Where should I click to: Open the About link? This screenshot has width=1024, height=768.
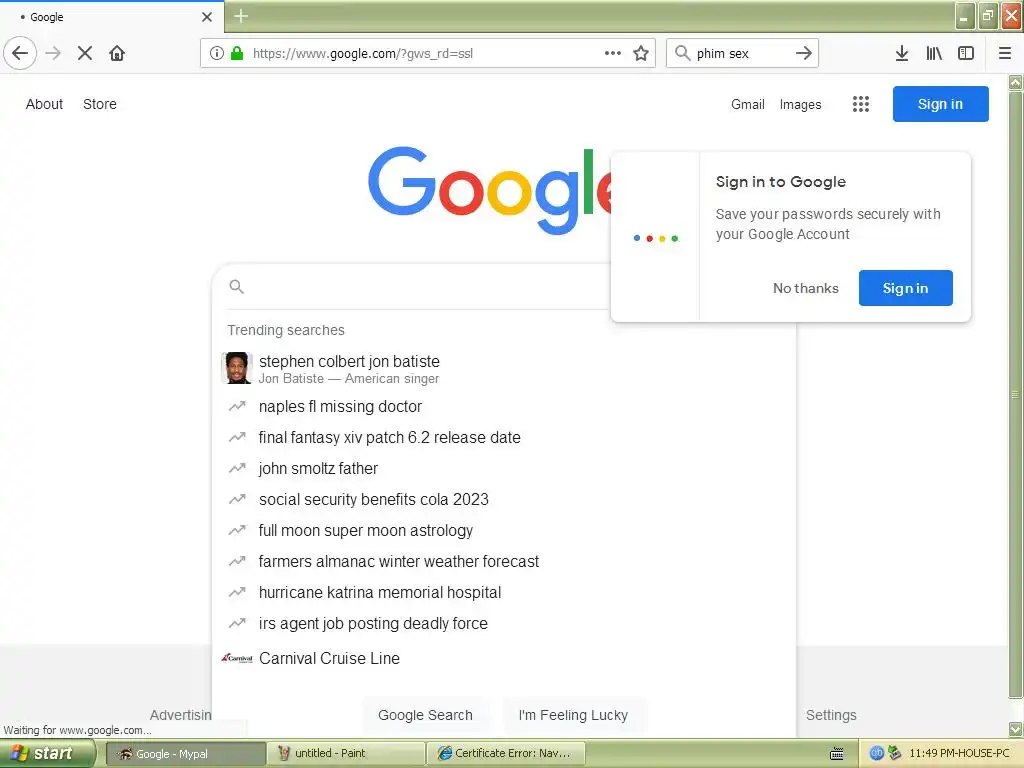pos(44,104)
